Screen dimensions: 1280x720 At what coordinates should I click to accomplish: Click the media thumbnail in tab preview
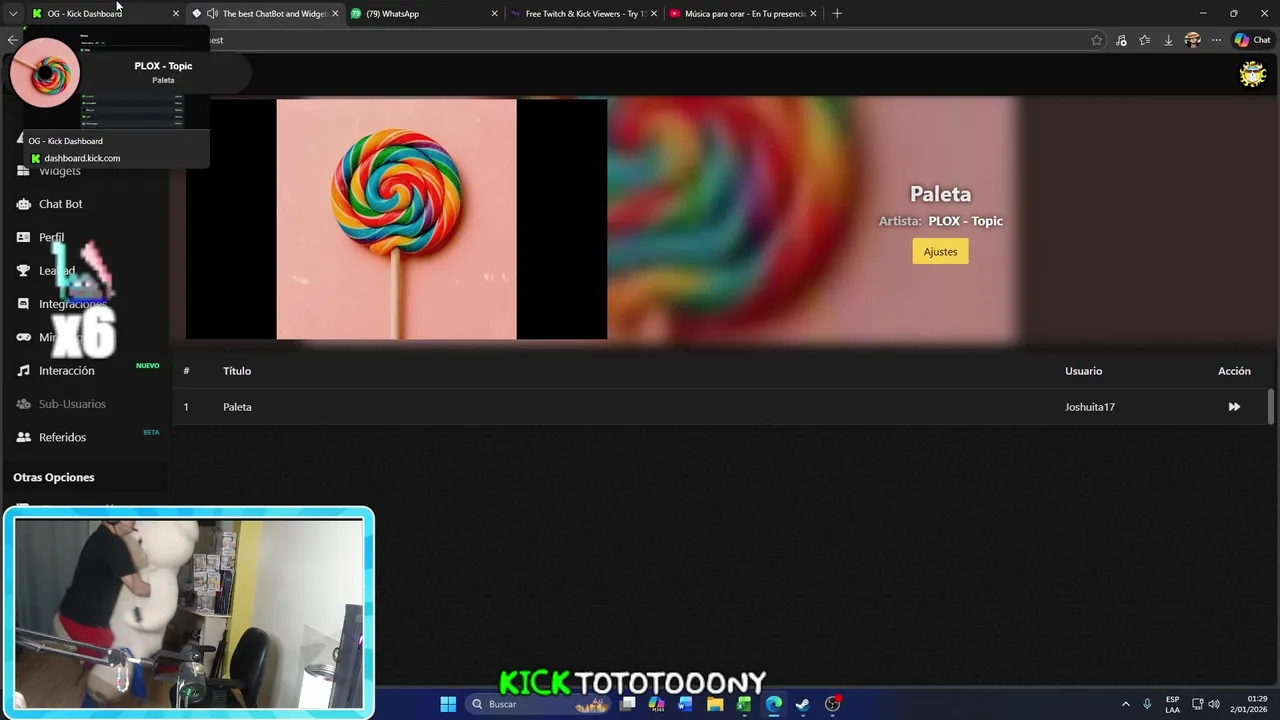pyautogui.click(x=45, y=73)
